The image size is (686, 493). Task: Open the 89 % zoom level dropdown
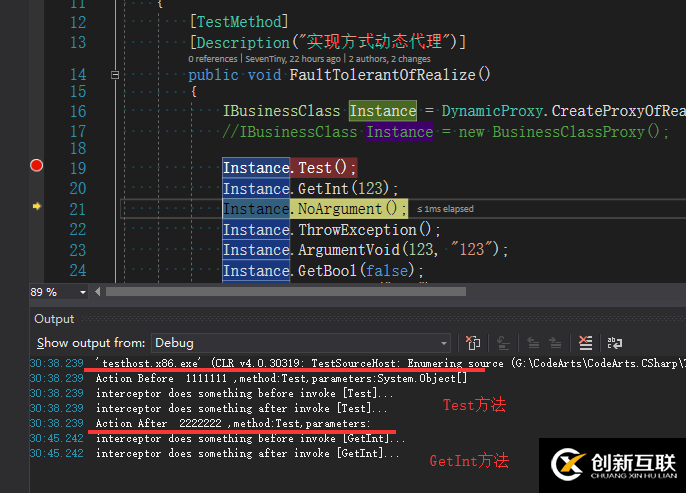click(58, 292)
